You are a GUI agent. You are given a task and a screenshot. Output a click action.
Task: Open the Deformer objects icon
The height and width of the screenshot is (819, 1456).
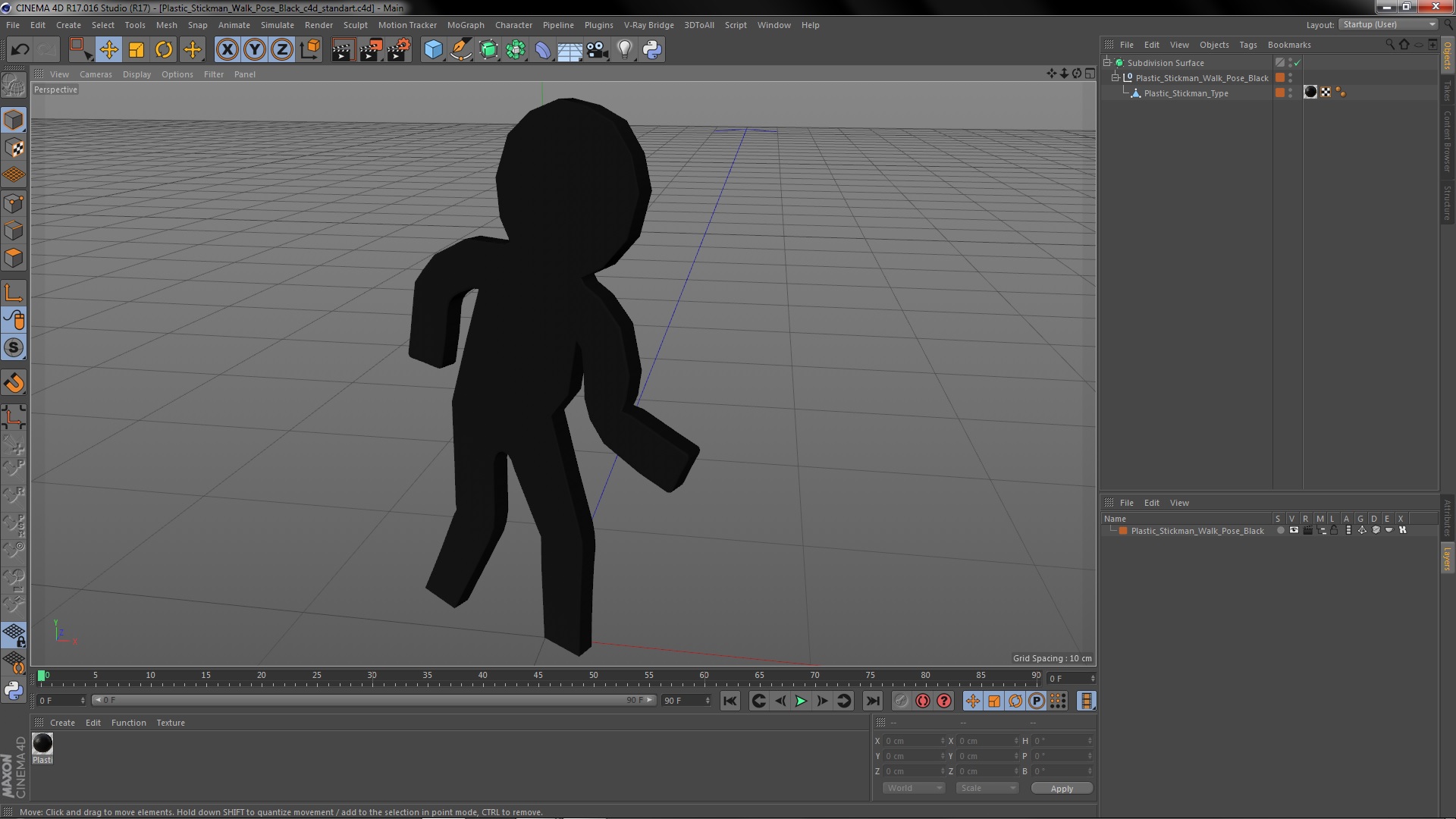coord(543,50)
